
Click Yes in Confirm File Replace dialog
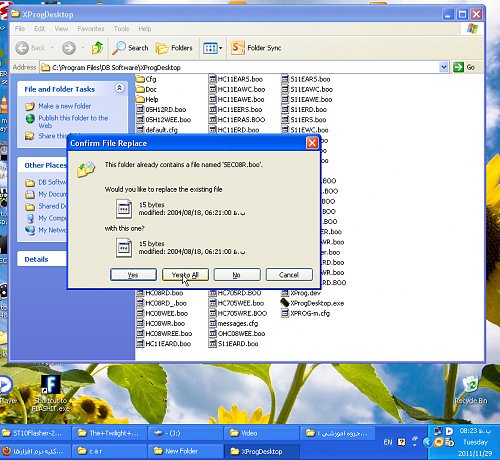pyautogui.click(x=133, y=275)
